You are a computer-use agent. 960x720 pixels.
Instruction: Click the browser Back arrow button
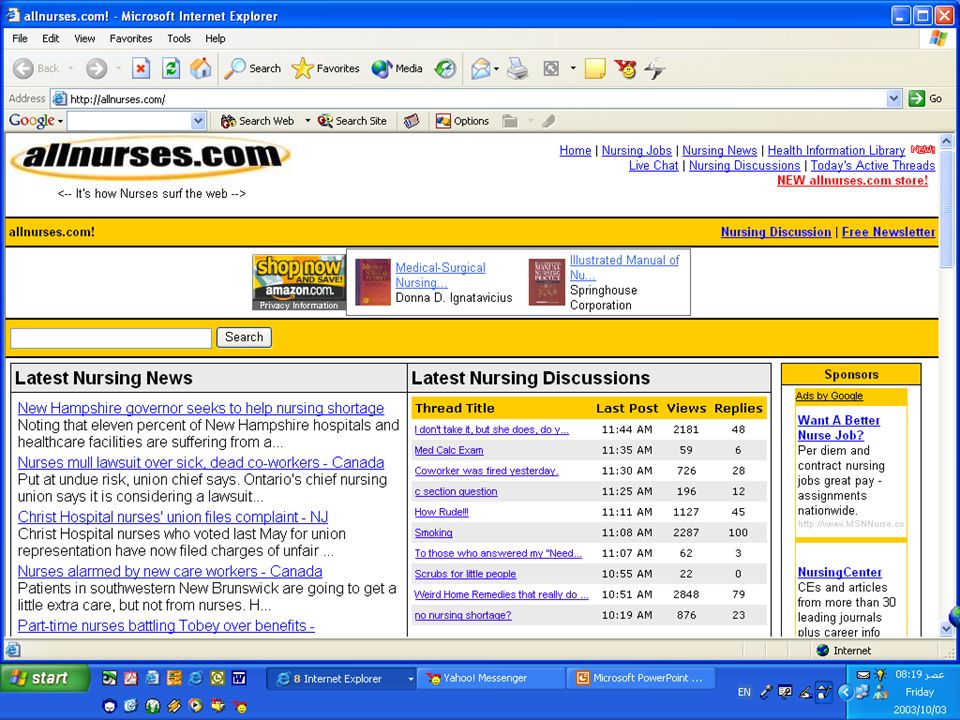36,69
